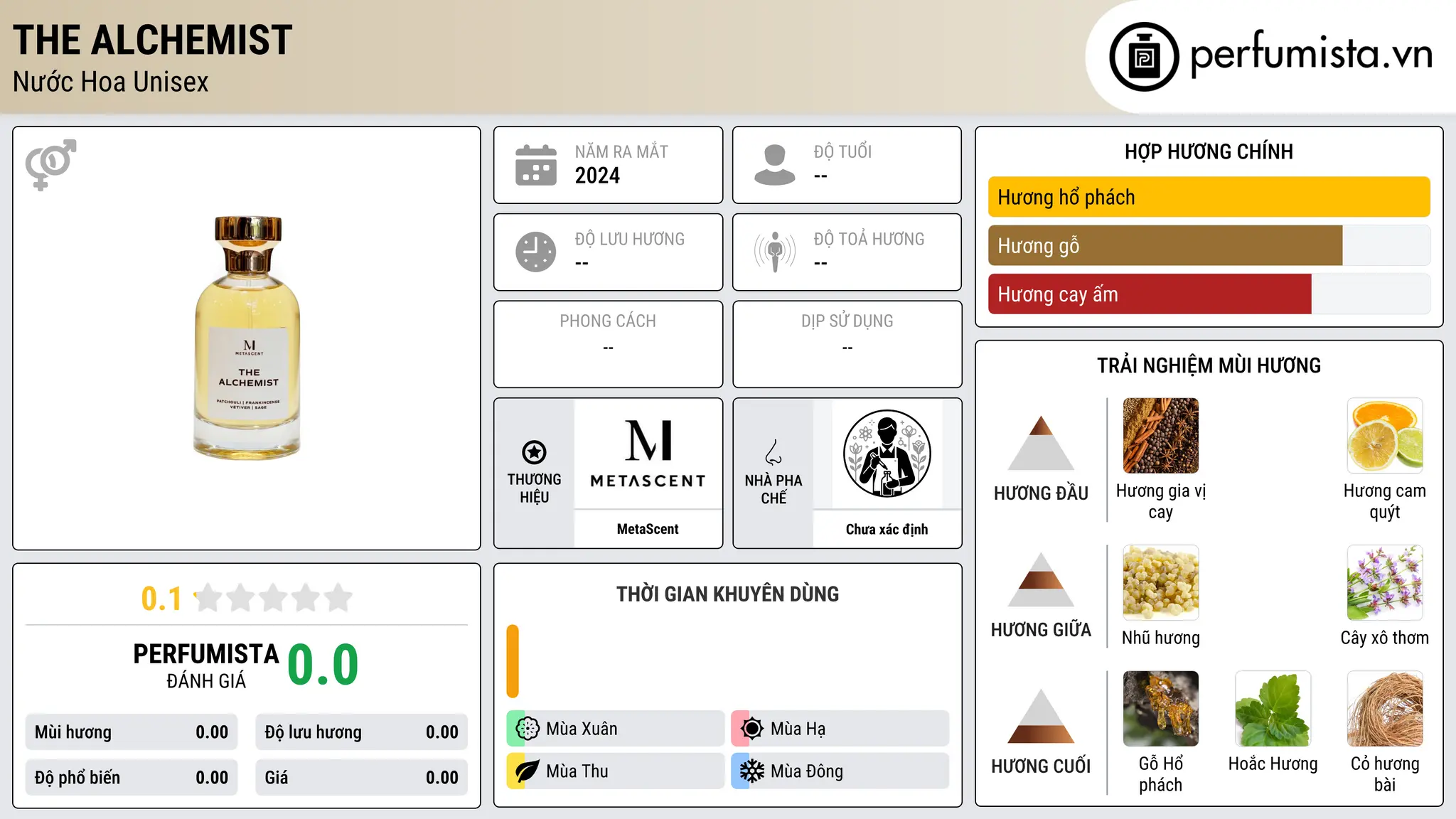
Task: Click the Hương cuối pyramid icon
Action: [1041, 716]
